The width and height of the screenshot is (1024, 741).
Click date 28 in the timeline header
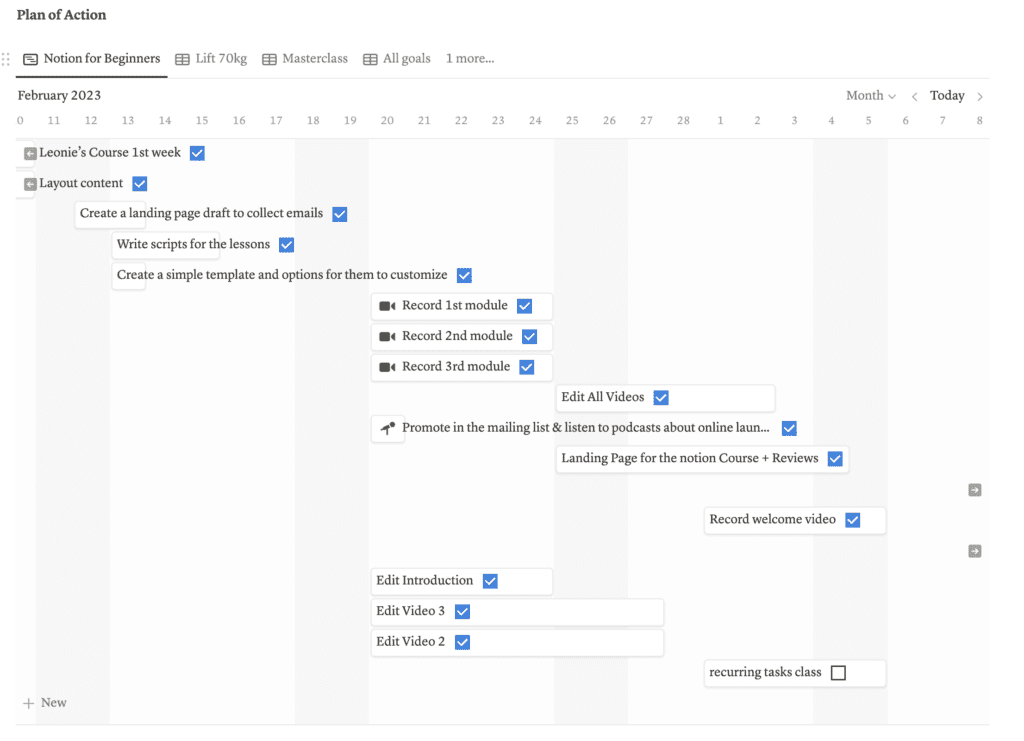(683, 121)
